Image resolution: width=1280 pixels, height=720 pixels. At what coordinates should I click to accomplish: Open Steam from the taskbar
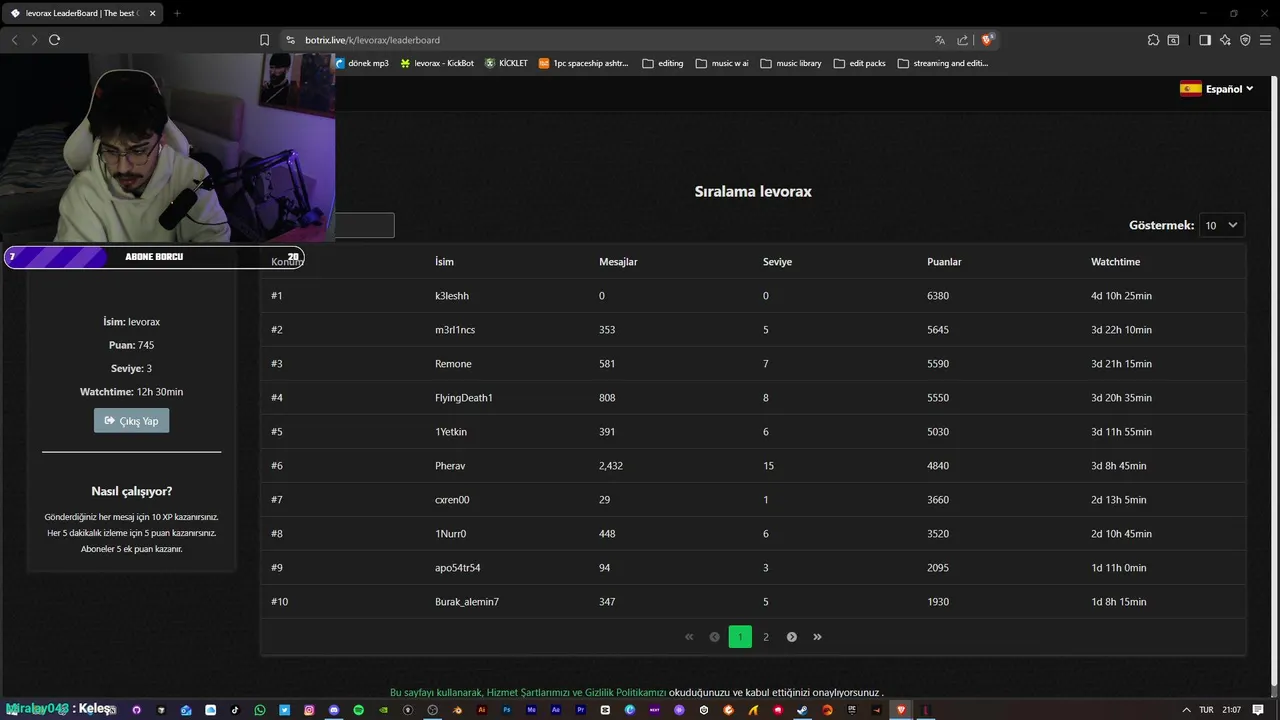803,710
